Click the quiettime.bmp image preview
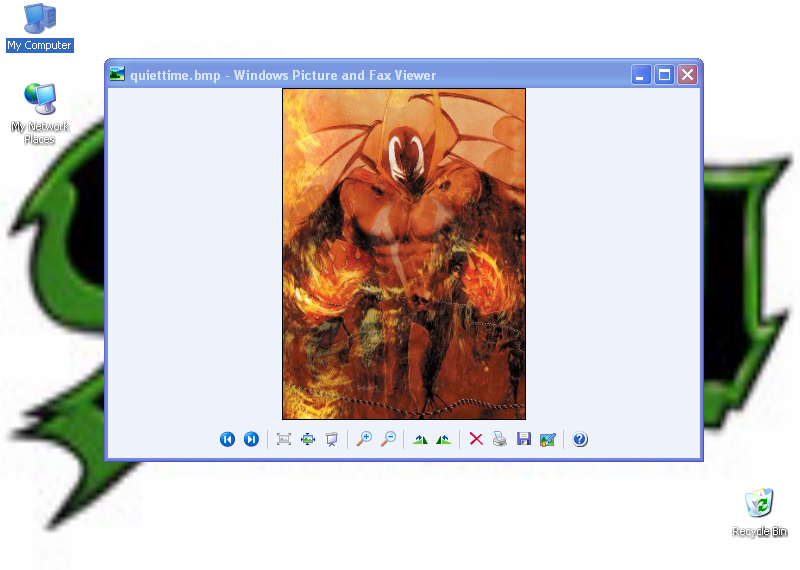Image resolution: width=800 pixels, height=570 pixels. tap(404, 254)
